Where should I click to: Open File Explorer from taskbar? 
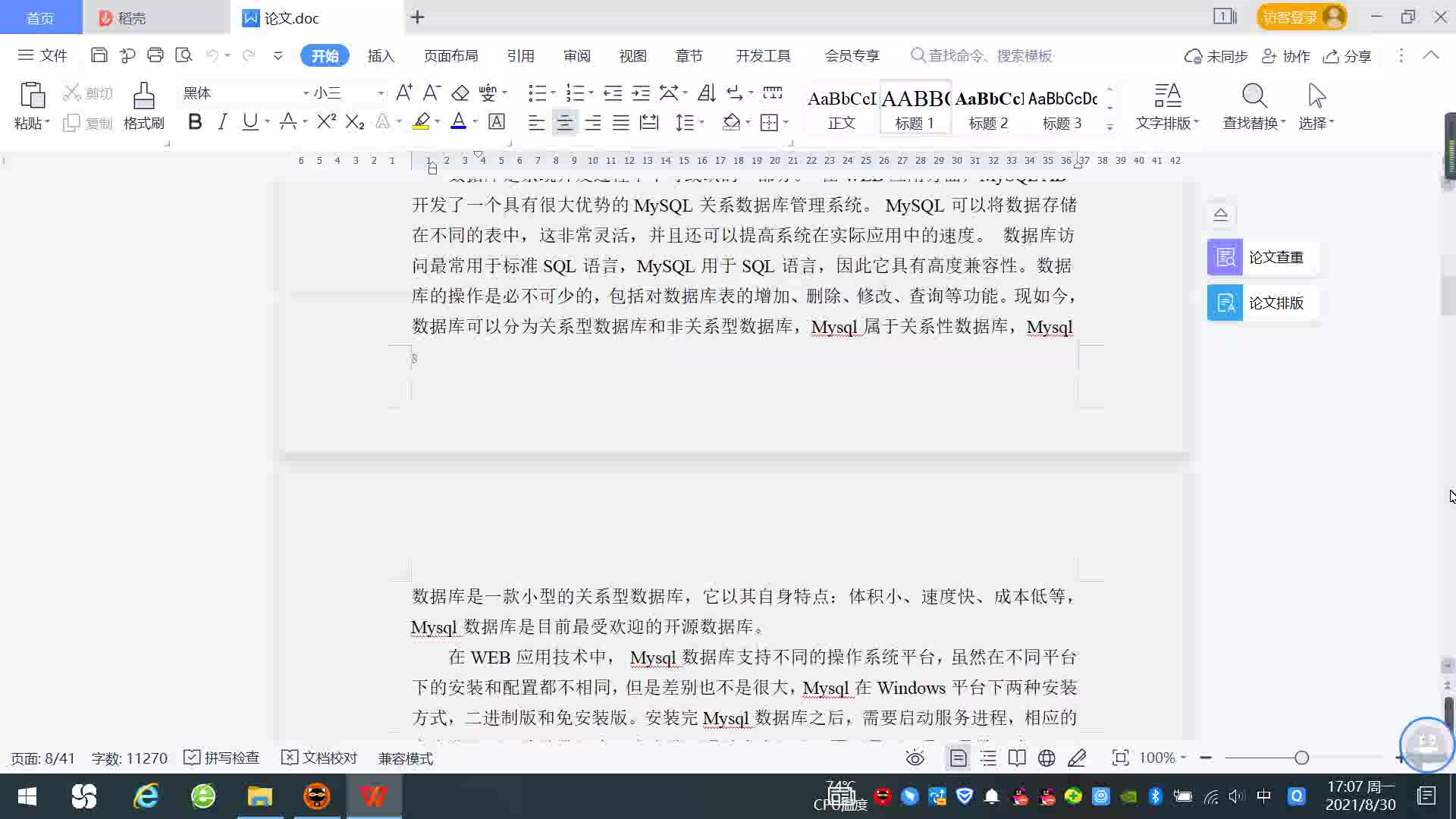click(259, 796)
